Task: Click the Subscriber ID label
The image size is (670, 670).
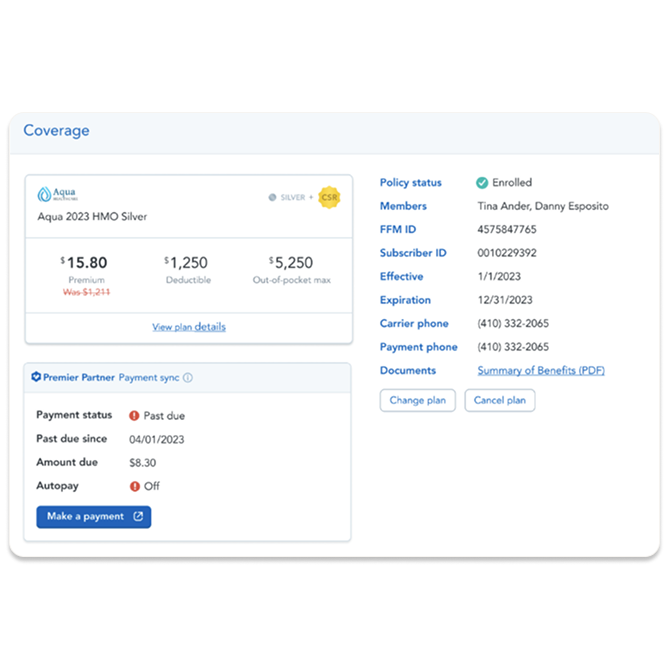Action: [x=413, y=253]
